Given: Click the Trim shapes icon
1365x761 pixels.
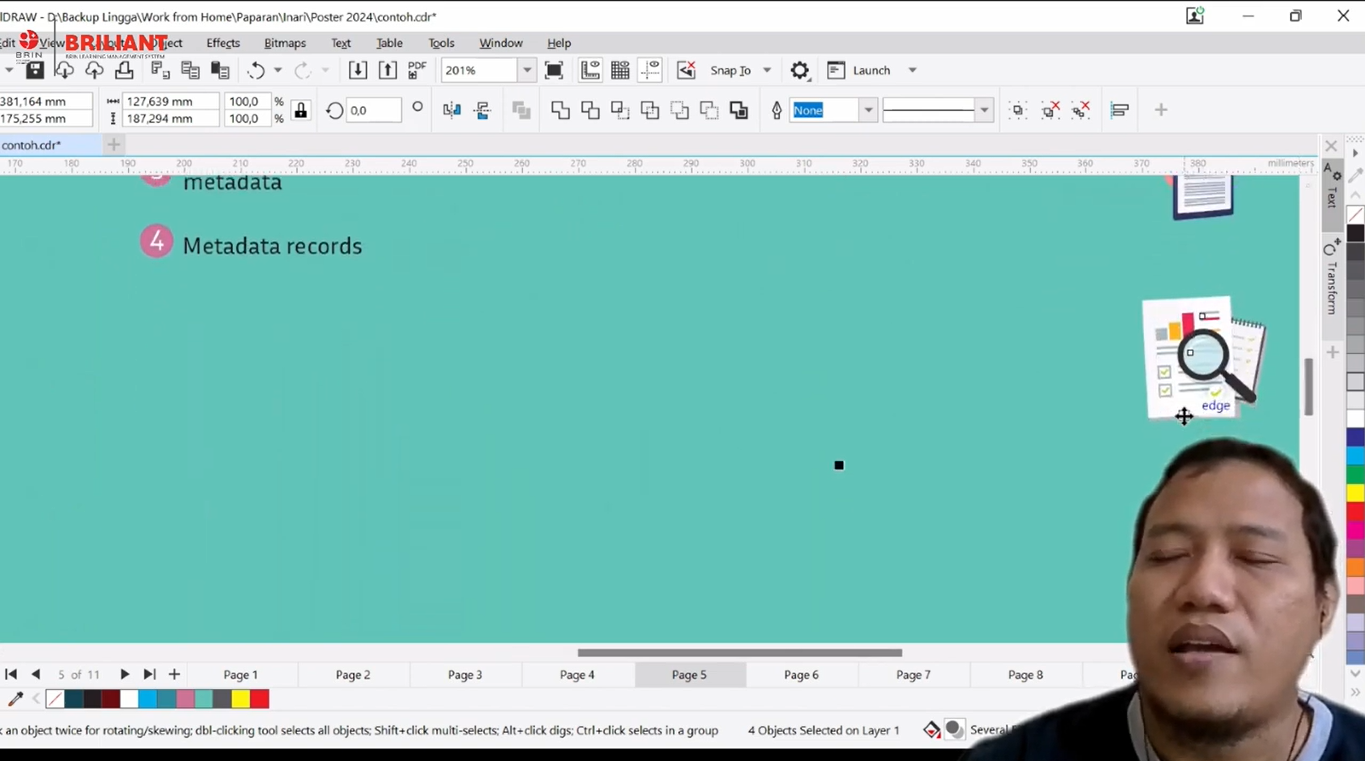Looking at the screenshot, I should 590,110.
